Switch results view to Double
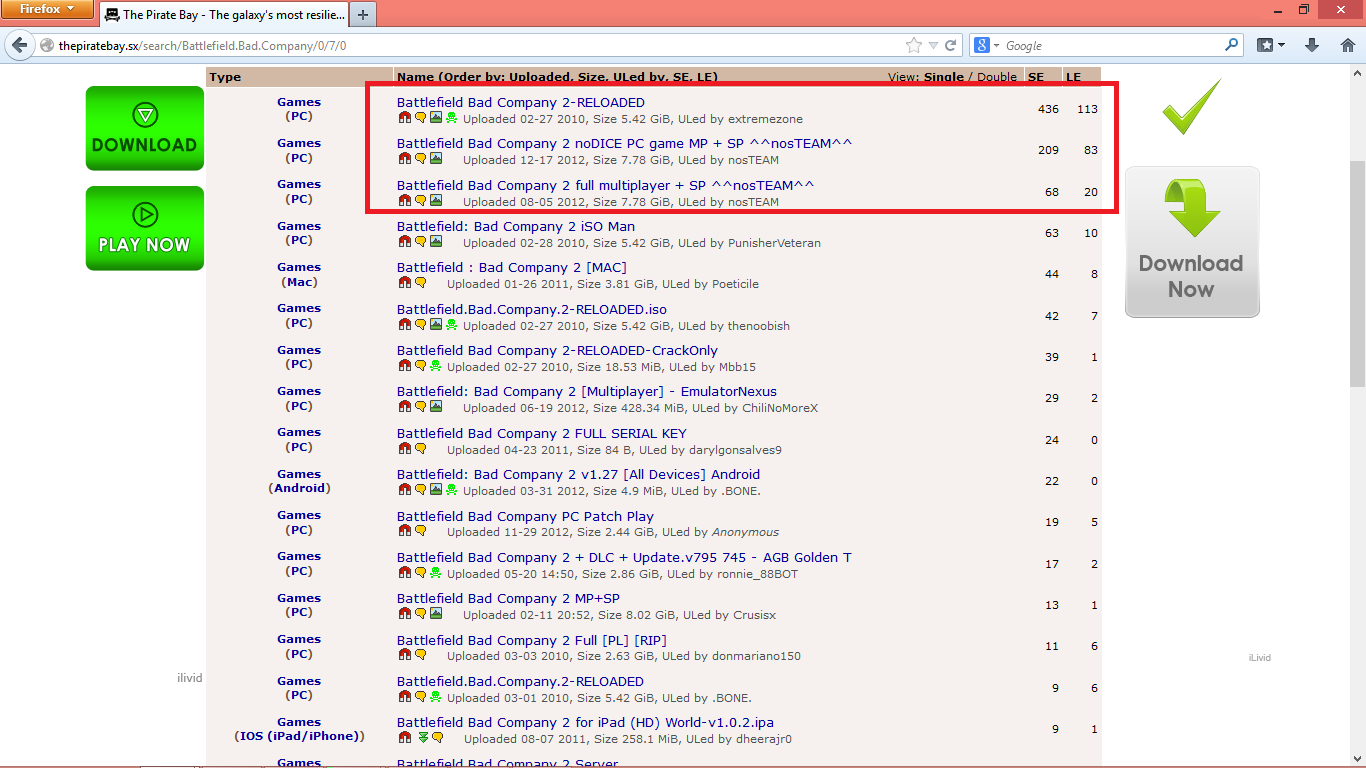 (997, 77)
